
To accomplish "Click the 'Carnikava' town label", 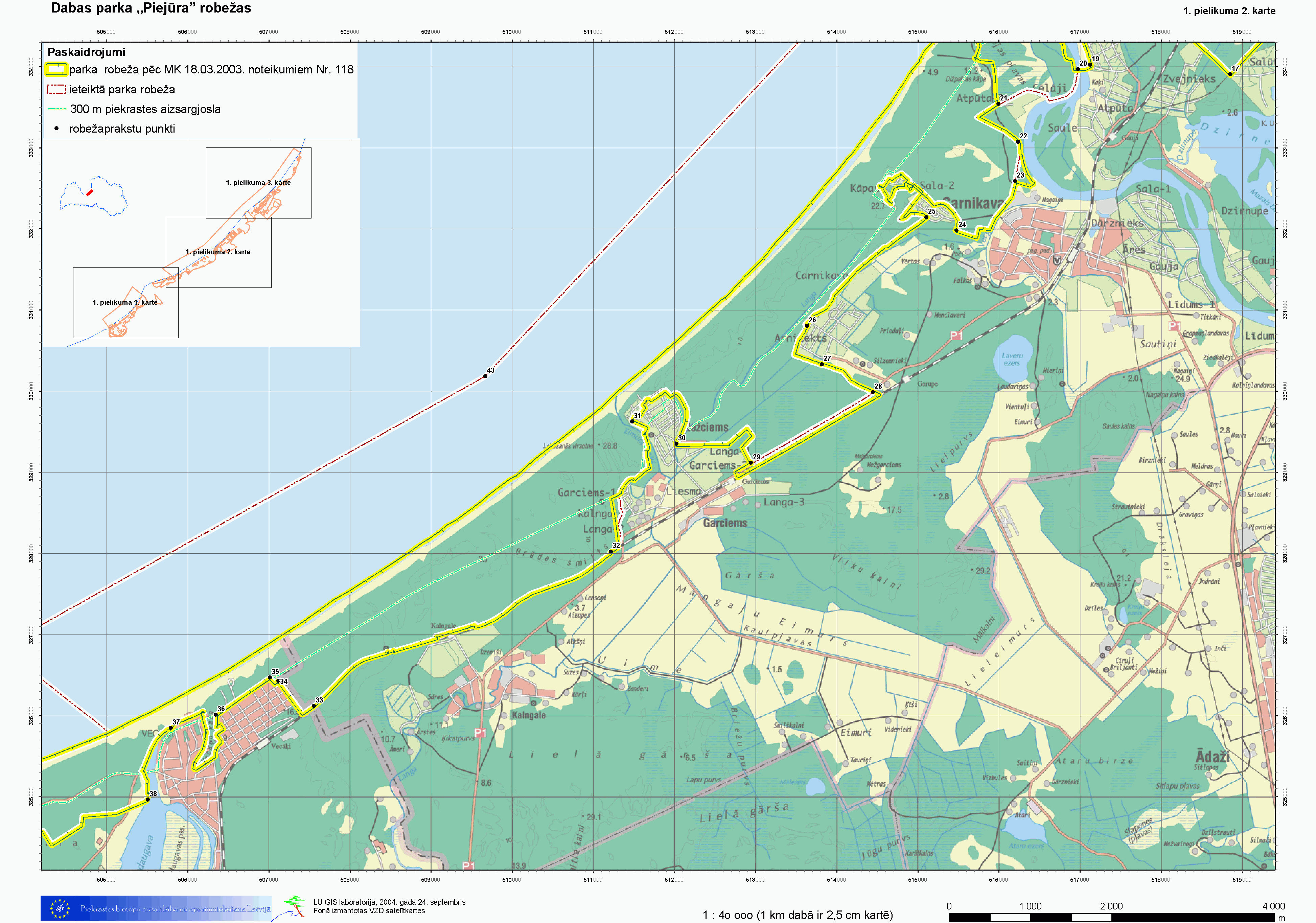I will coord(973,203).
